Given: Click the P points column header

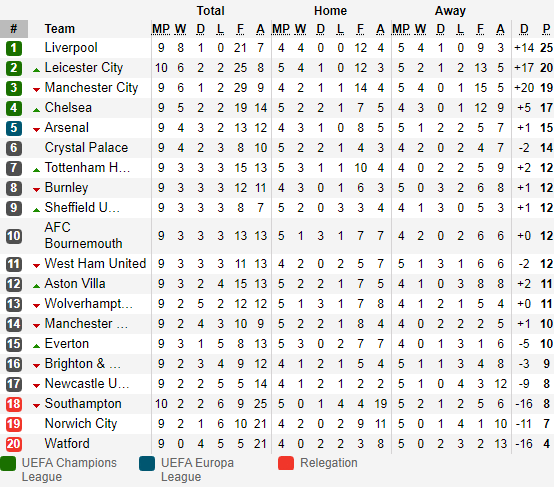Looking at the screenshot, I should 546,29.
